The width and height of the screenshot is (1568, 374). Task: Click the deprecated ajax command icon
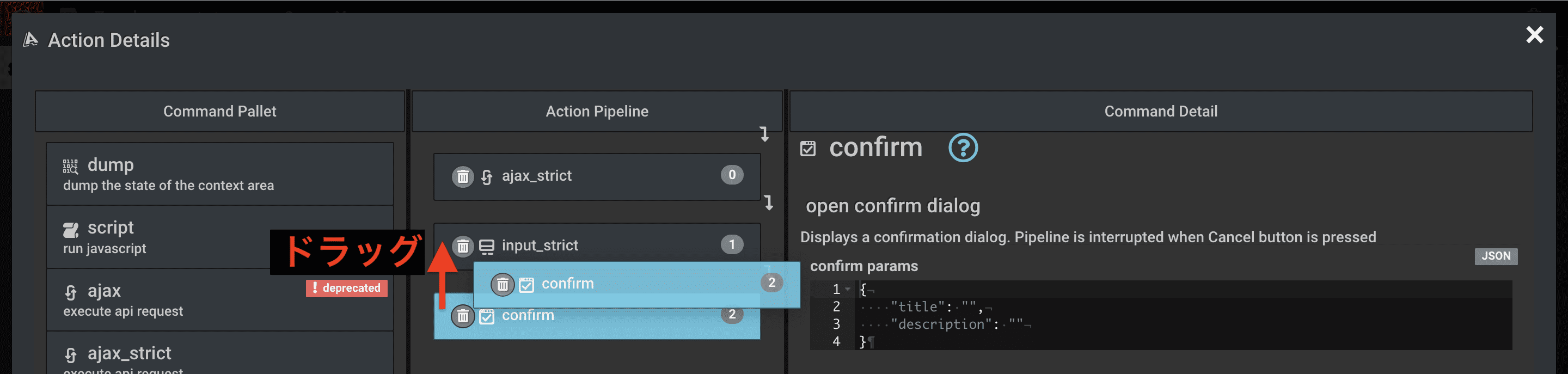point(71,292)
